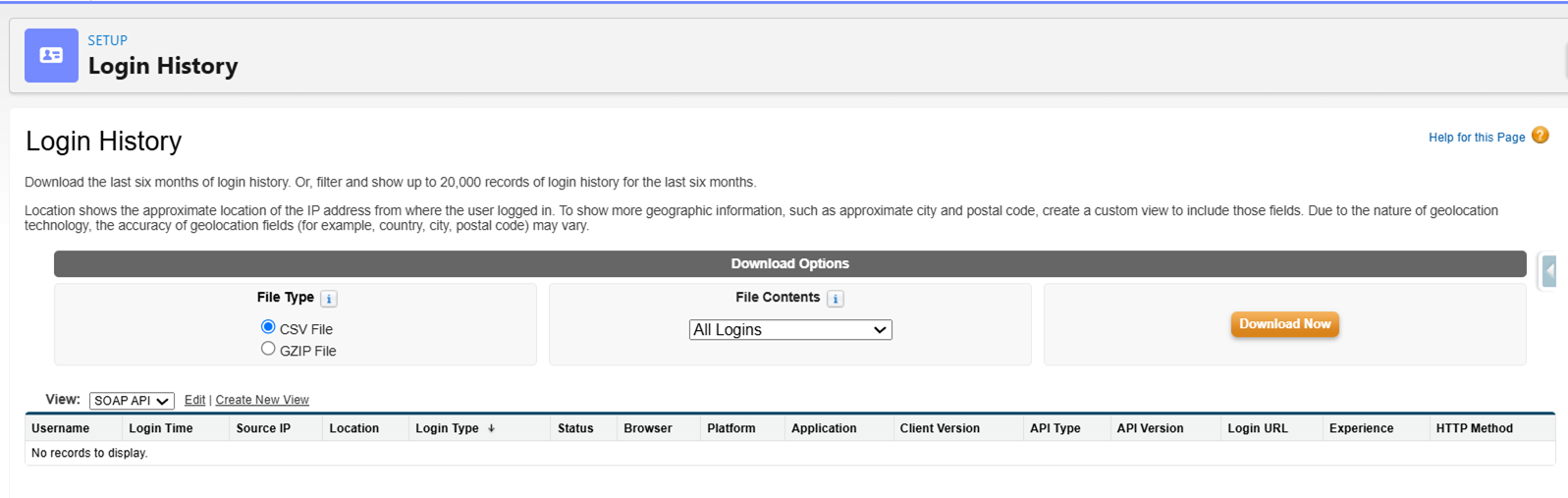Viewport: 1568px width, 498px height.
Task: Select the GZIP File radio button
Action: [x=268, y=348]
